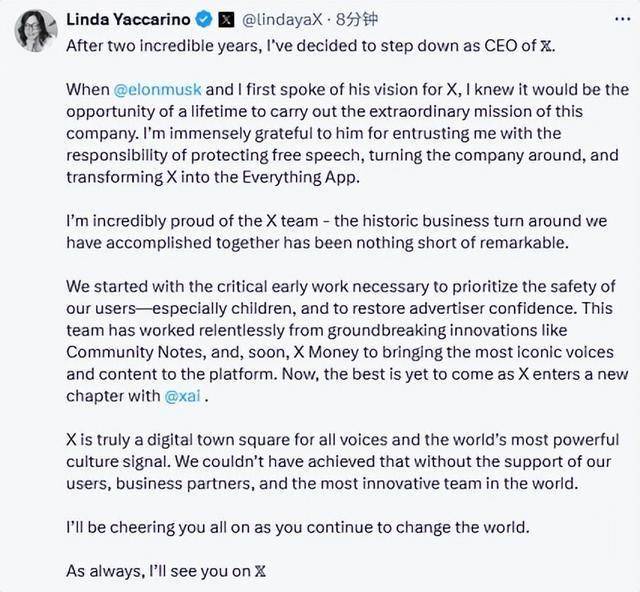Click the 𝕏 symbol ending the post
This screenshot has height=592, width=640.
[260, 571]
